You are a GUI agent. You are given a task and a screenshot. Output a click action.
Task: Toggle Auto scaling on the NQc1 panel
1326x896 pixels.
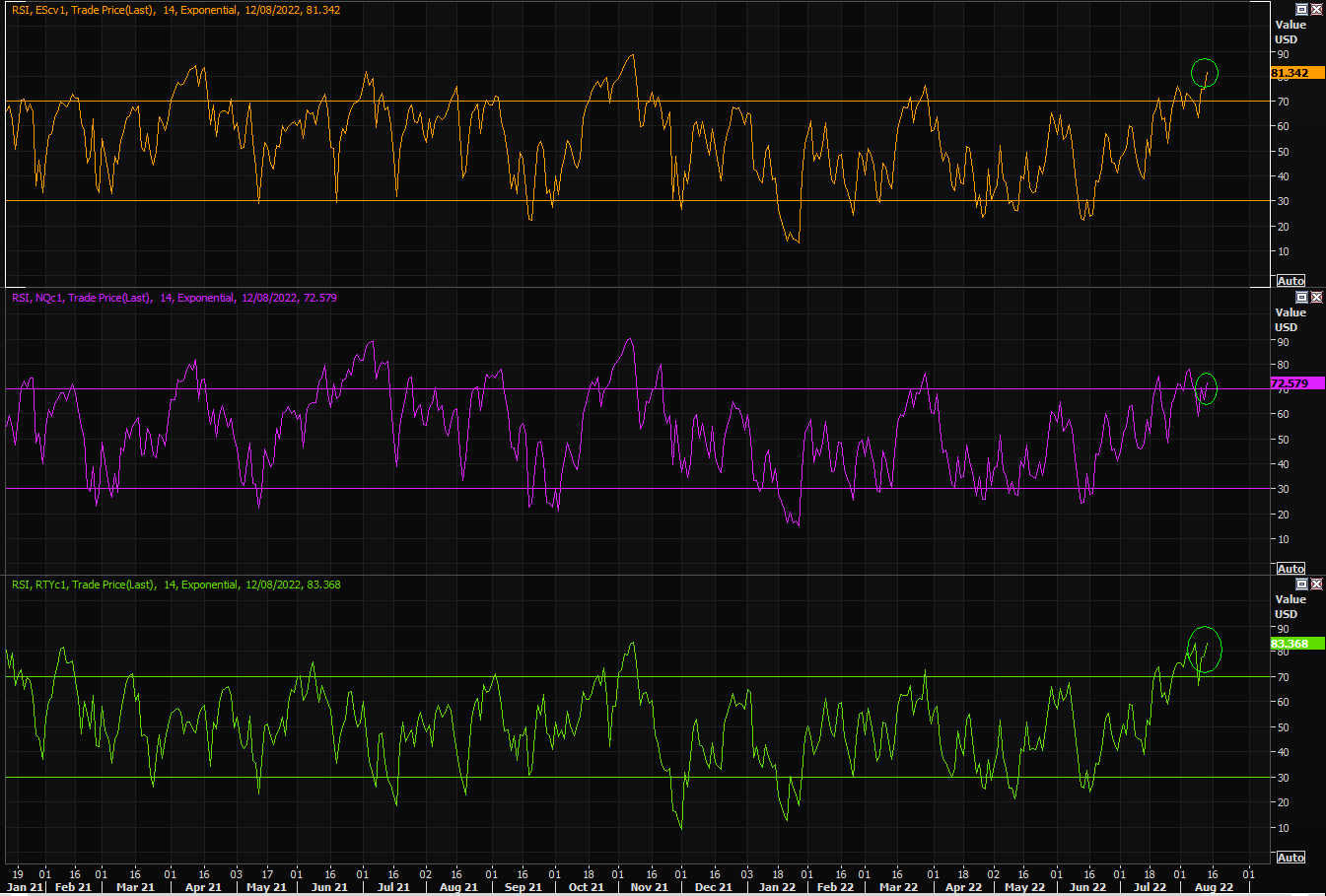(x=1291, y=569)
